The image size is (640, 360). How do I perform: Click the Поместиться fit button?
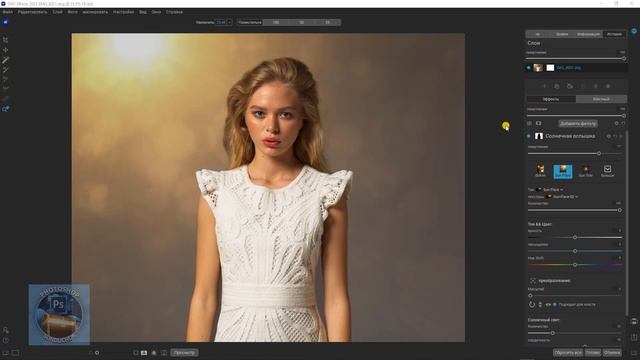tap(250, 22)
